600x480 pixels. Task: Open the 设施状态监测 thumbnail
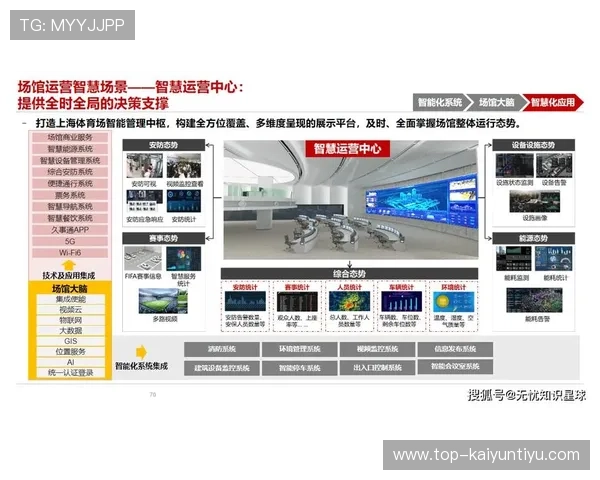point(514,165)
